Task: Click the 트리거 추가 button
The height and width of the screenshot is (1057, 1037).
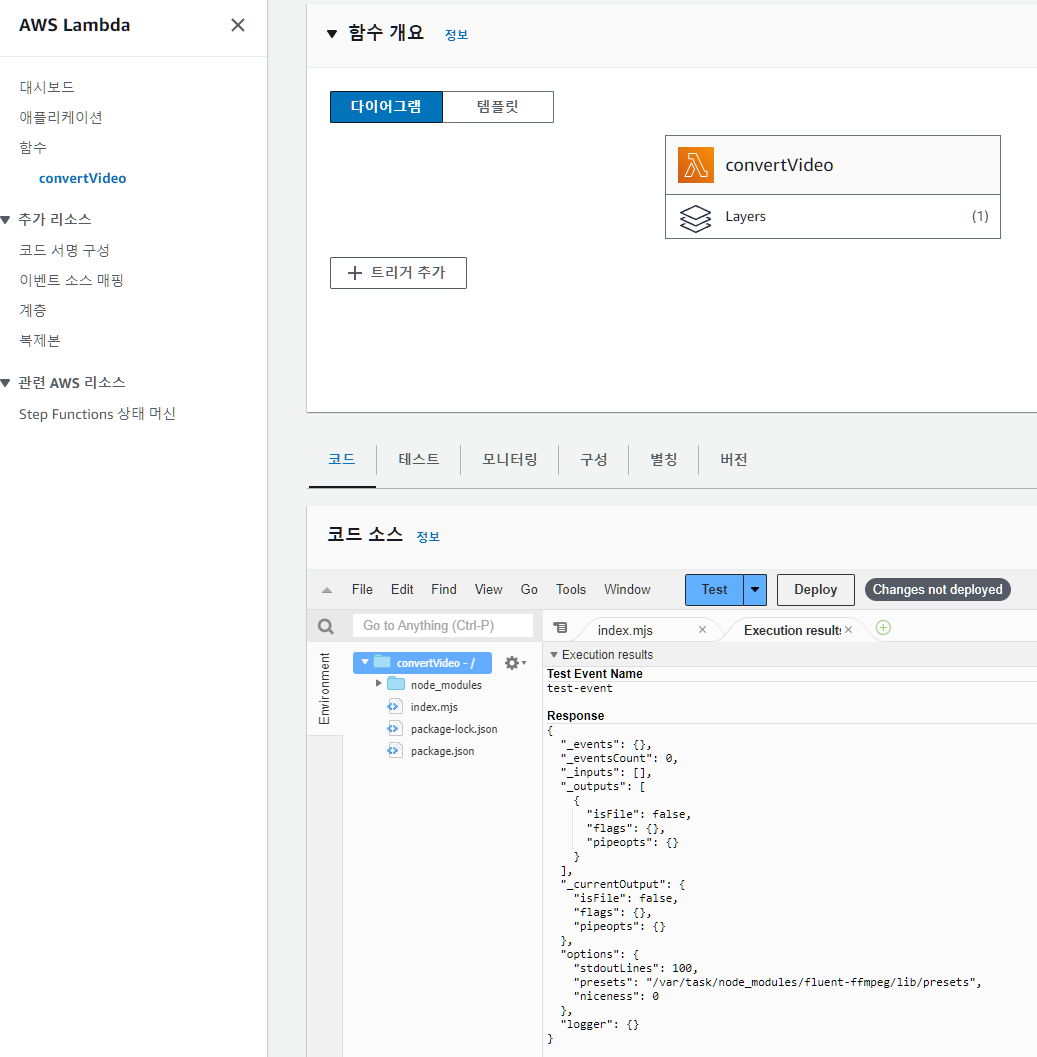Action: pos(398,273)
